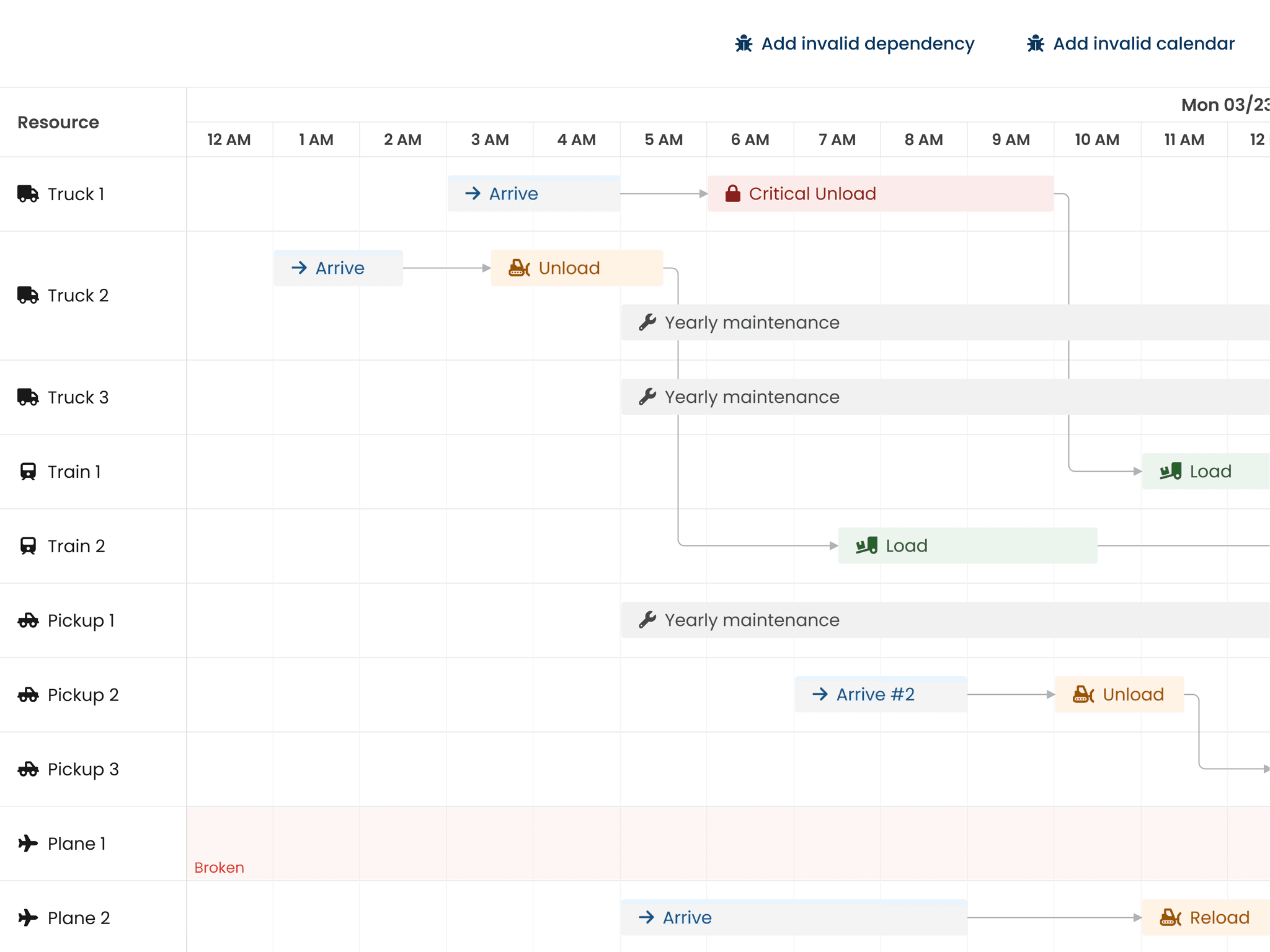Click the lock icon on Critical Unload
This screenshot has height=952, width=1270.
coord(732,193)
